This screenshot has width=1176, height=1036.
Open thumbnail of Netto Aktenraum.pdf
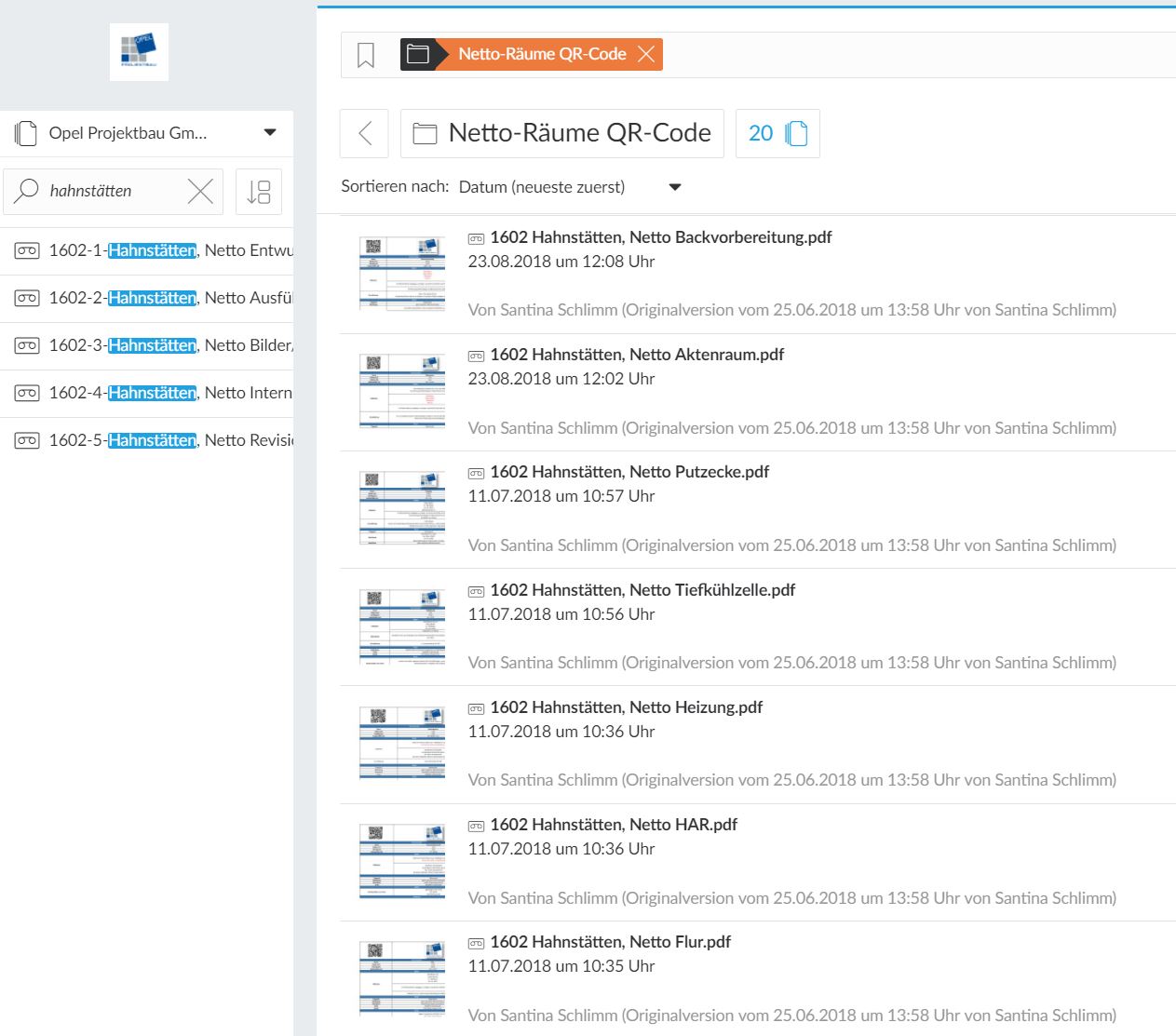[x=402, y=391]
